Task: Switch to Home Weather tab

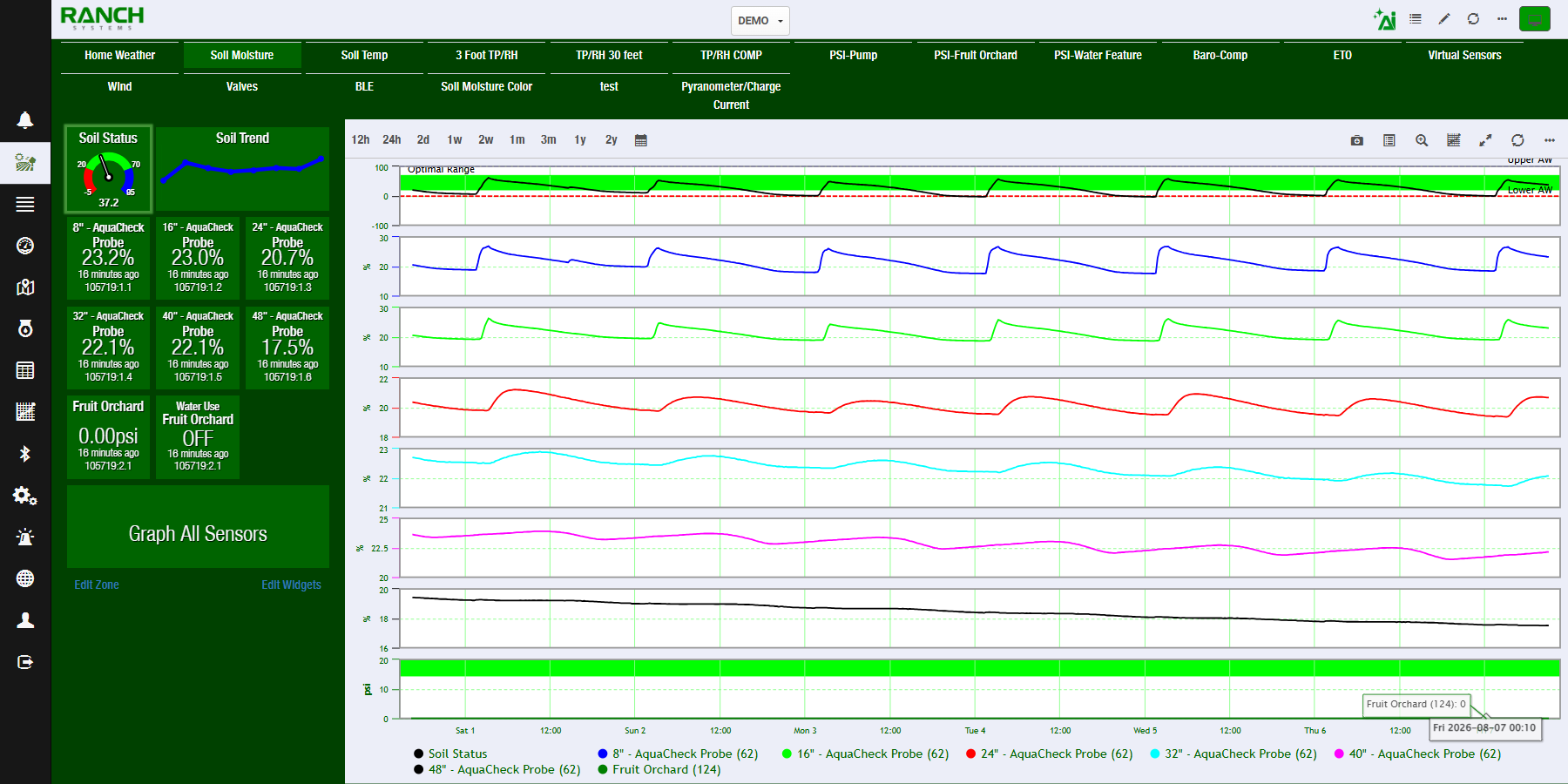Action: click(120, 55)
